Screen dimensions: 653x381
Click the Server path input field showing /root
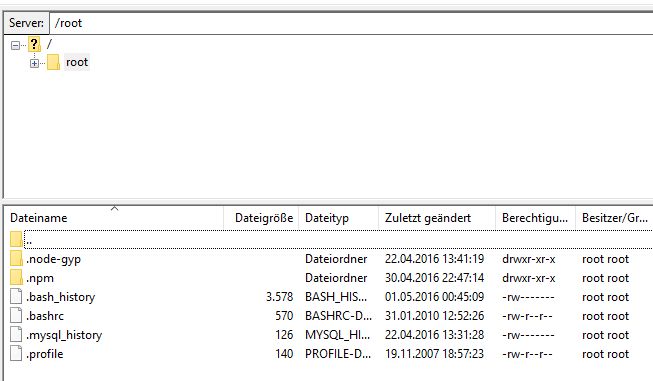(351, 23)
